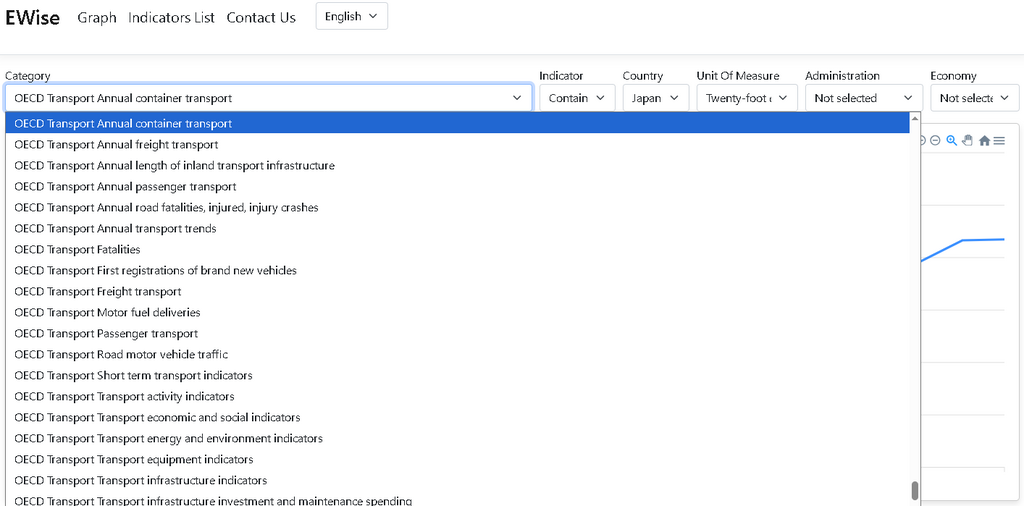Image resolution: width=1024 pixels, height=506 pixels.
Task: Go to Contact Us page
Action: pyautogui.click(x=261, y=18)
